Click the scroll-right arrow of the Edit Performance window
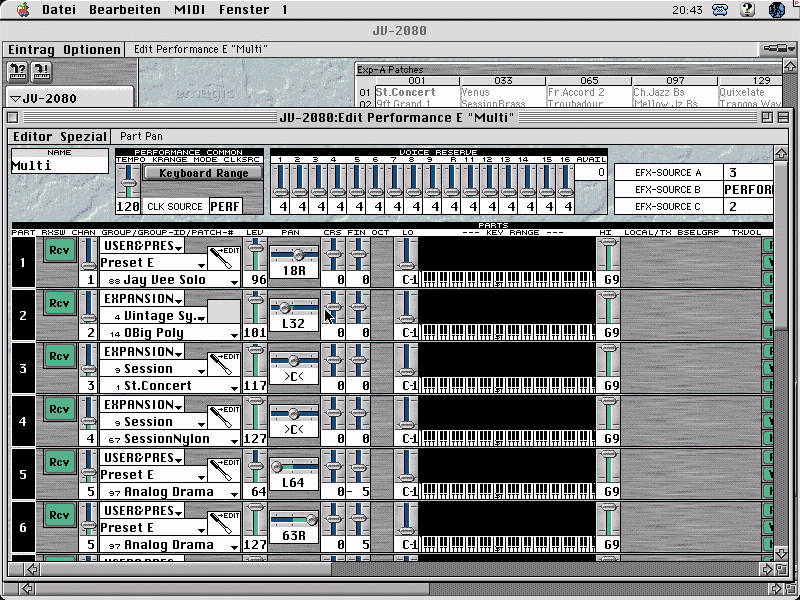800x600 pixels. [767, 569]
